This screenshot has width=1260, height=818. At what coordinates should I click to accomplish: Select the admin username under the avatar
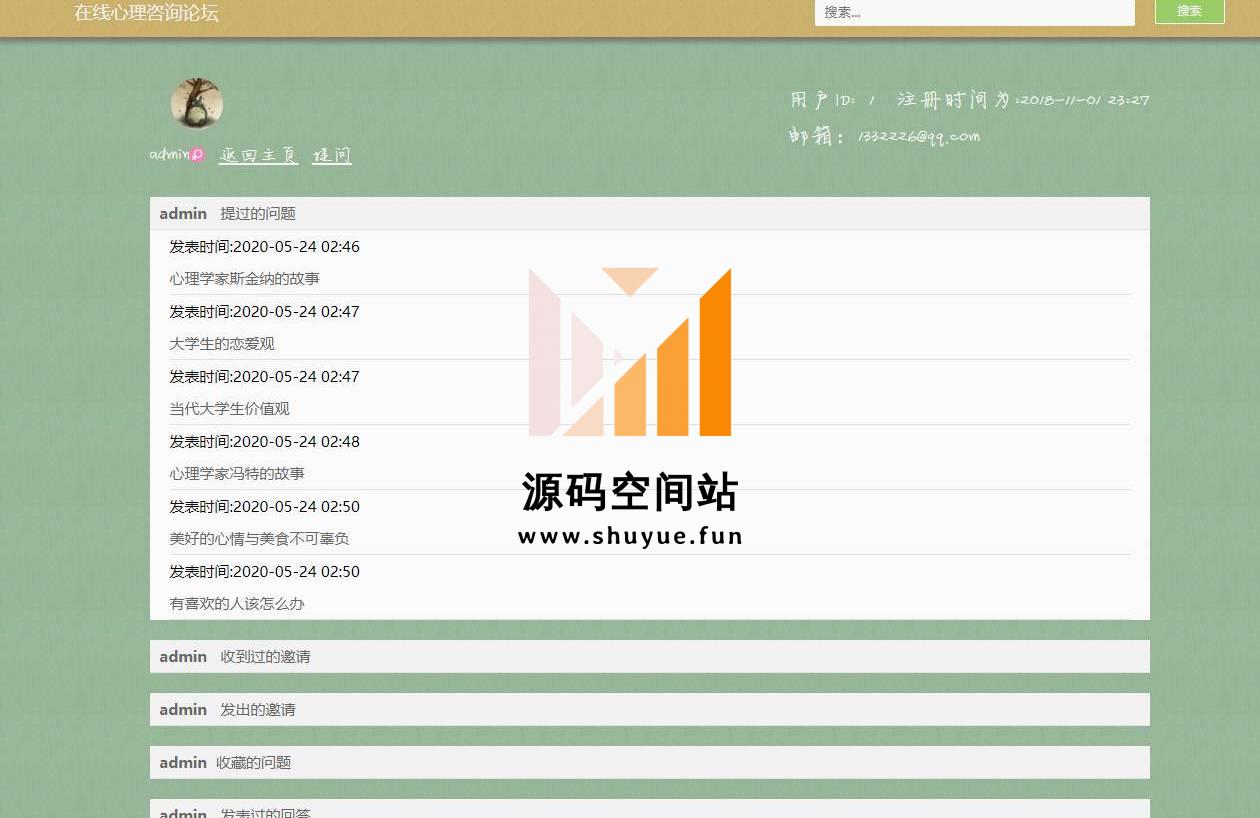click(x=169, y=155)
